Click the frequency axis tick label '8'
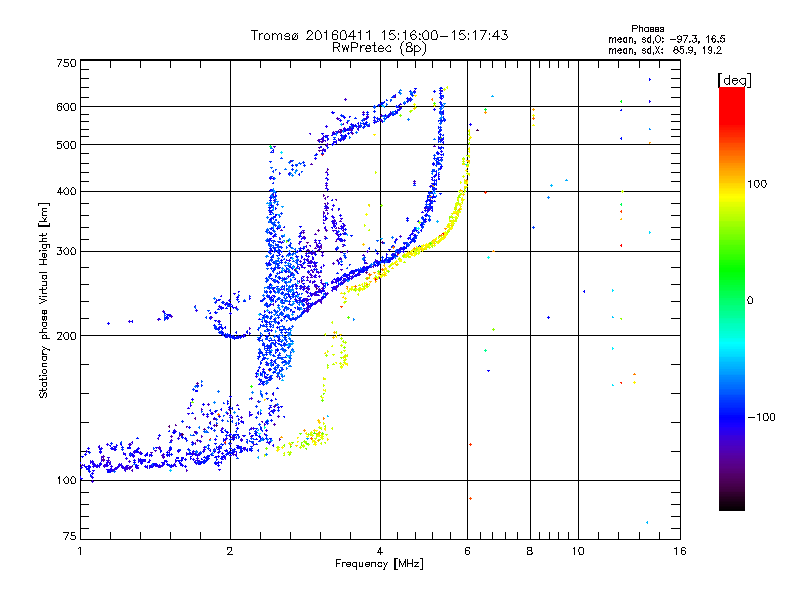 (x=530, y=551)
